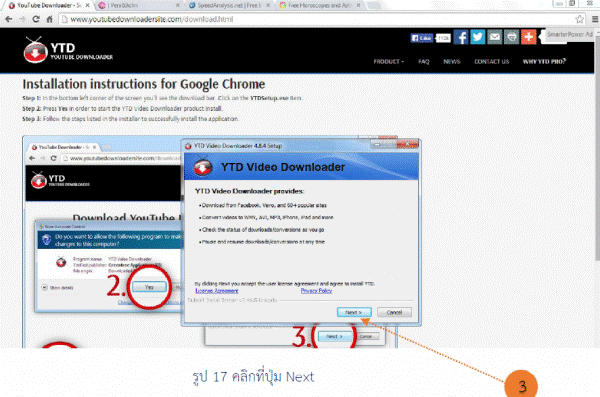
Task: Click the browser reload icon
Action: pos(36,19)
